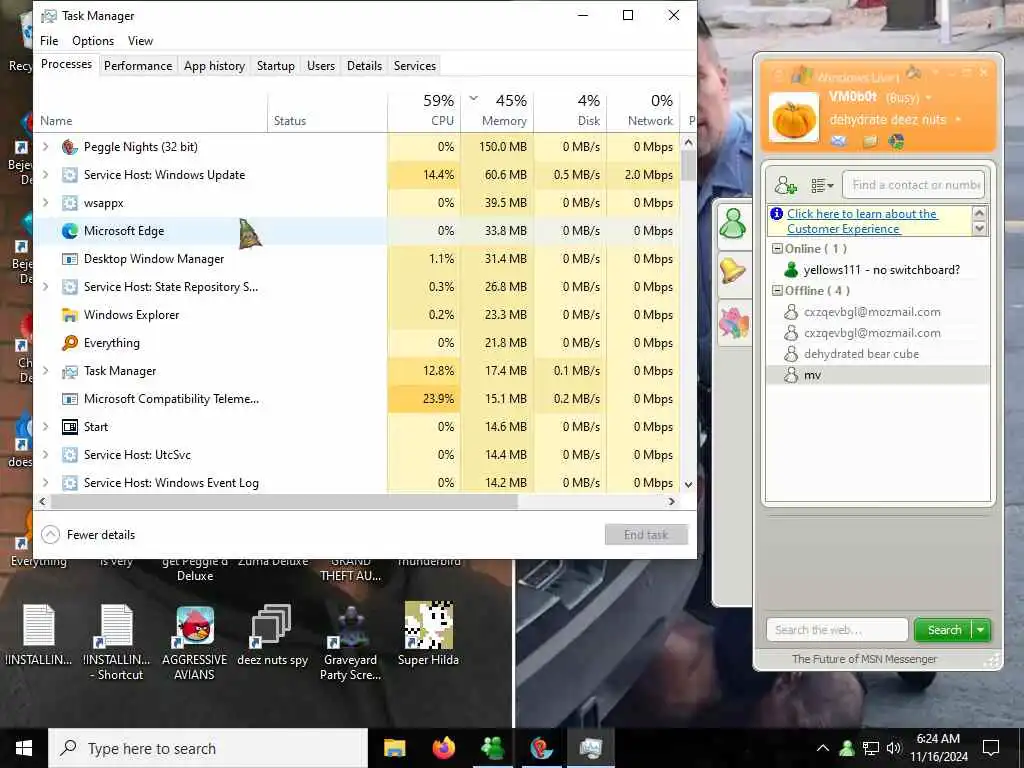The width and height of the screenshot is (1024, 768).
Task: Switch to the Users tab
Action: 321,66
